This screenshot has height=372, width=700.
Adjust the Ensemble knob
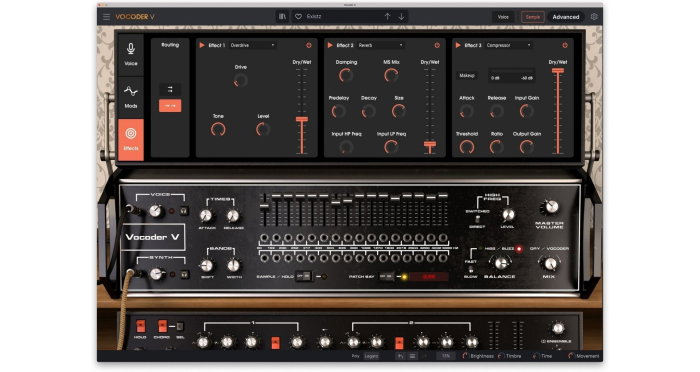tap(558, 329)
